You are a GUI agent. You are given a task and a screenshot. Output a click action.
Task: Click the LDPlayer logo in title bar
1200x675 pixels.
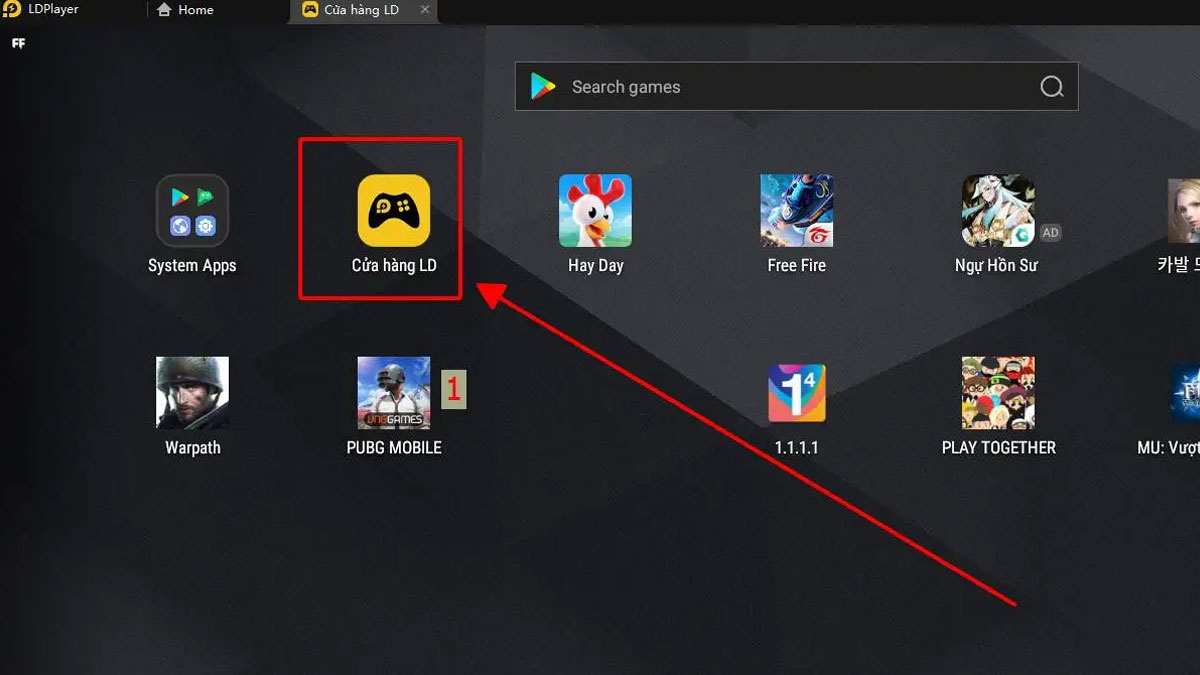pyautogui.click(x=12, y=10)
